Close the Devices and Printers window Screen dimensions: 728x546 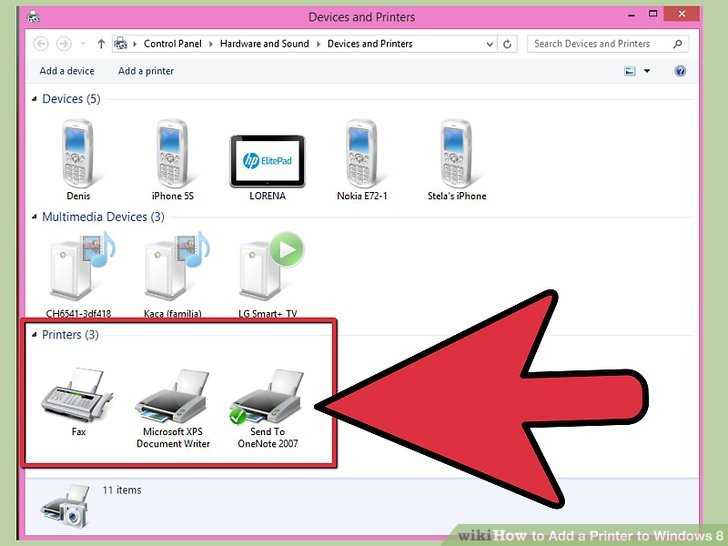pos(682,14)
